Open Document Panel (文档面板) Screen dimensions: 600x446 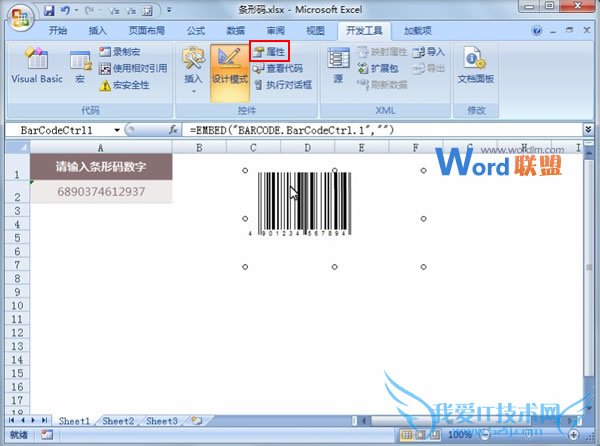[x=476, y=65]
